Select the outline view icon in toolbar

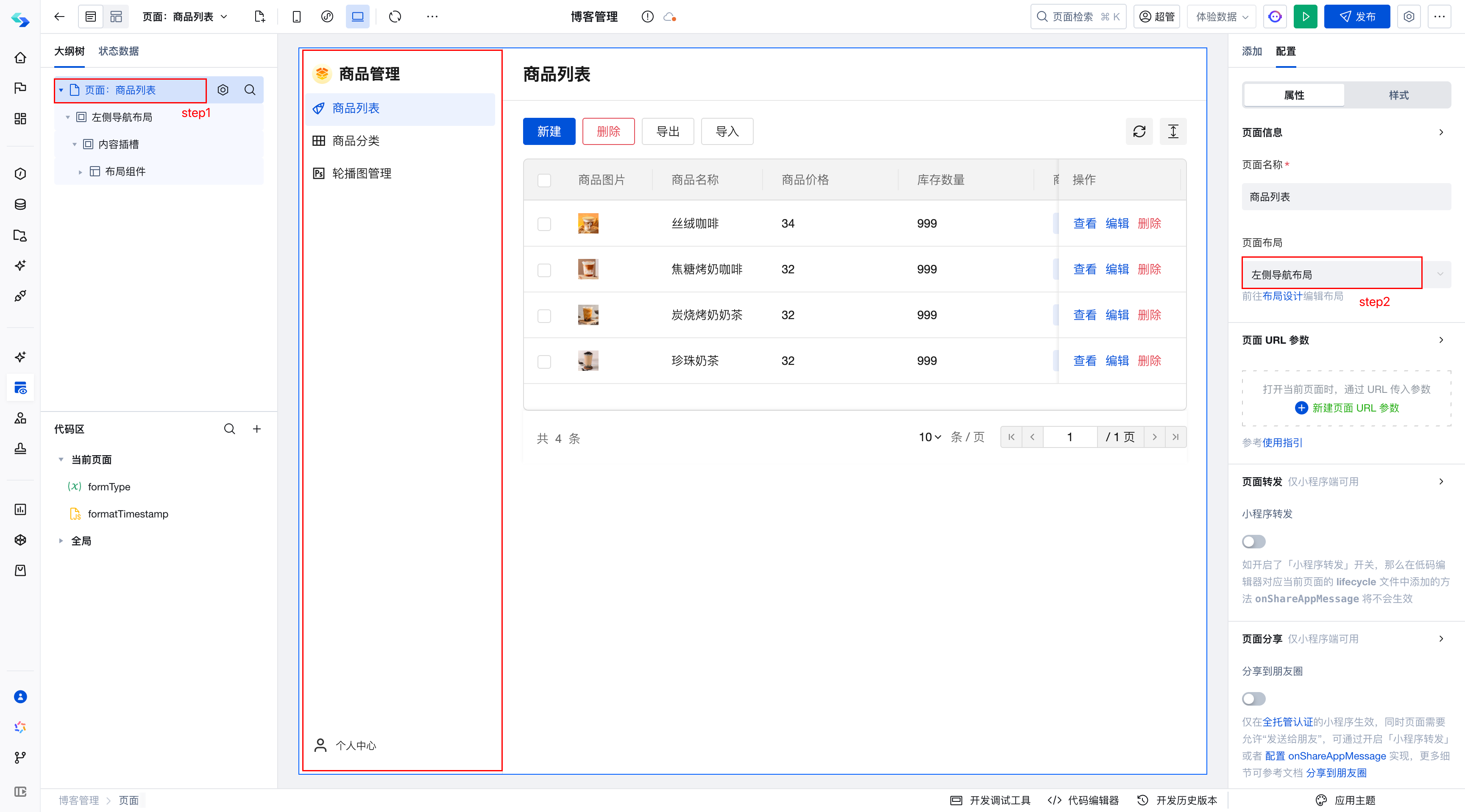click(90, 17)
